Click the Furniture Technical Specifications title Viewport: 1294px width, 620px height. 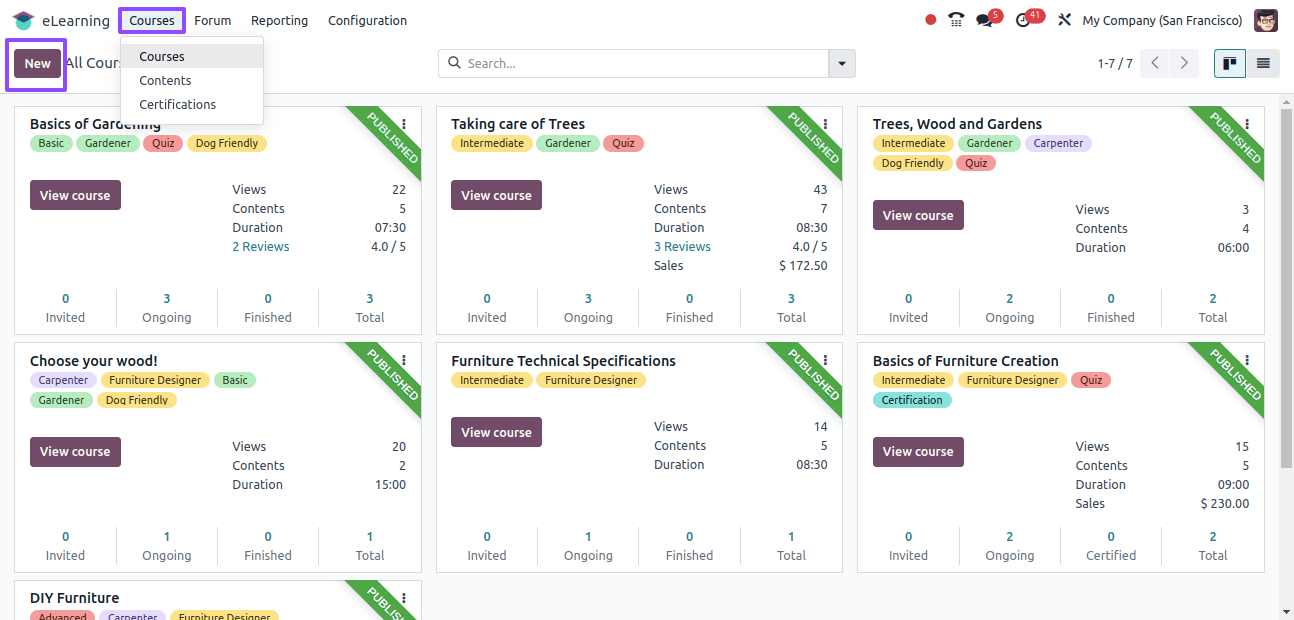(x=563, y=361)
